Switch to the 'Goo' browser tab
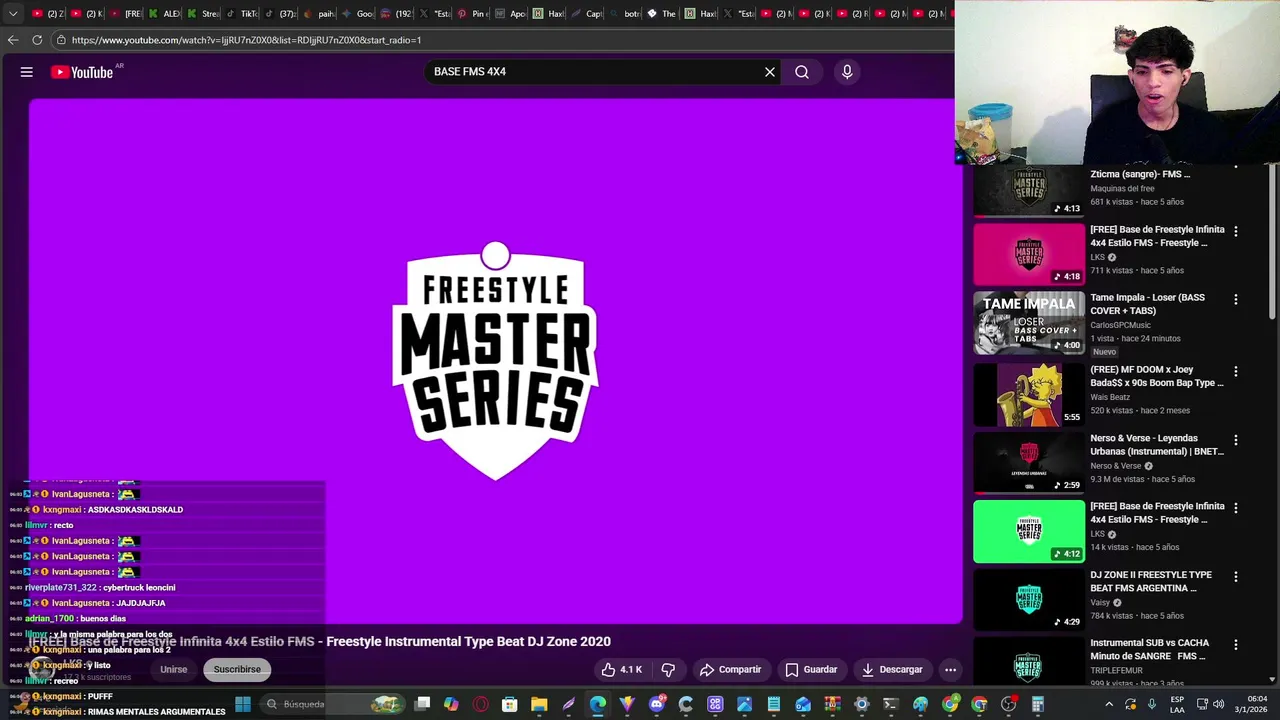 point(357,14)
